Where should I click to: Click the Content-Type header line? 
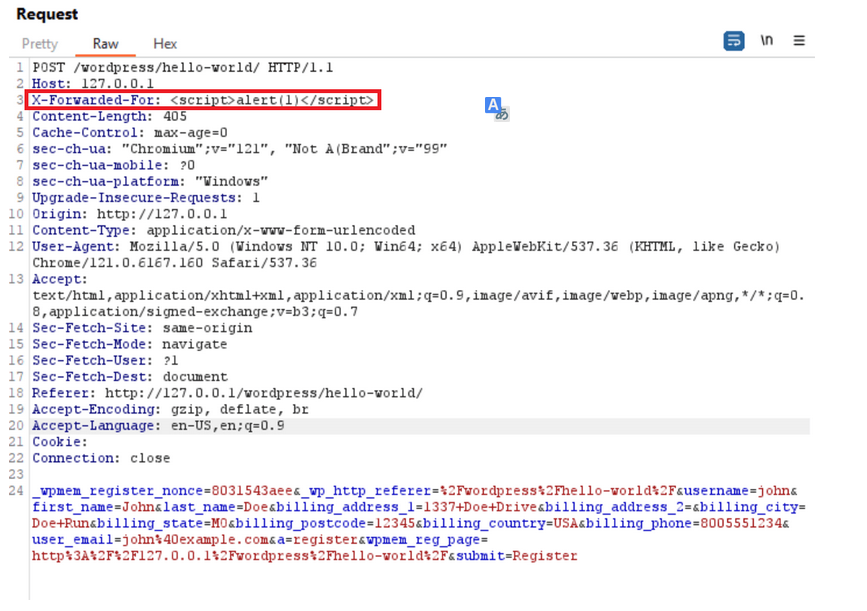click(x=223, y=231)
